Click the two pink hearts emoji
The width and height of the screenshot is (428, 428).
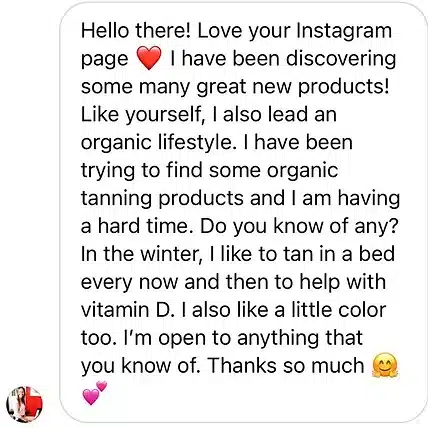95,393
